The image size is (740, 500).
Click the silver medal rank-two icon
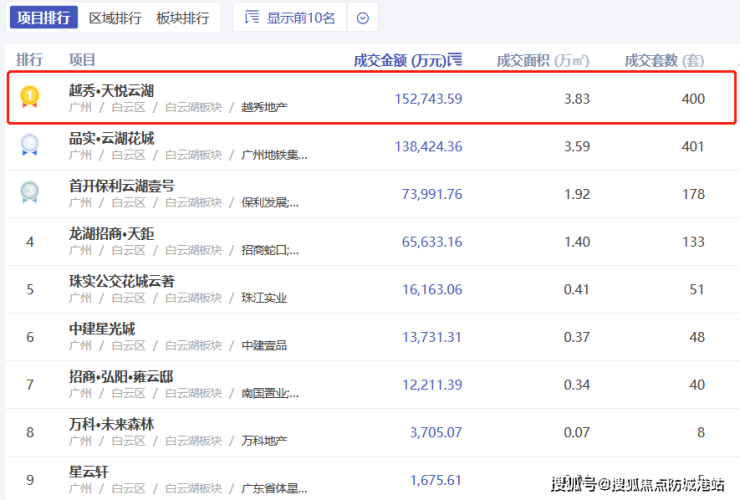(30, 145)
